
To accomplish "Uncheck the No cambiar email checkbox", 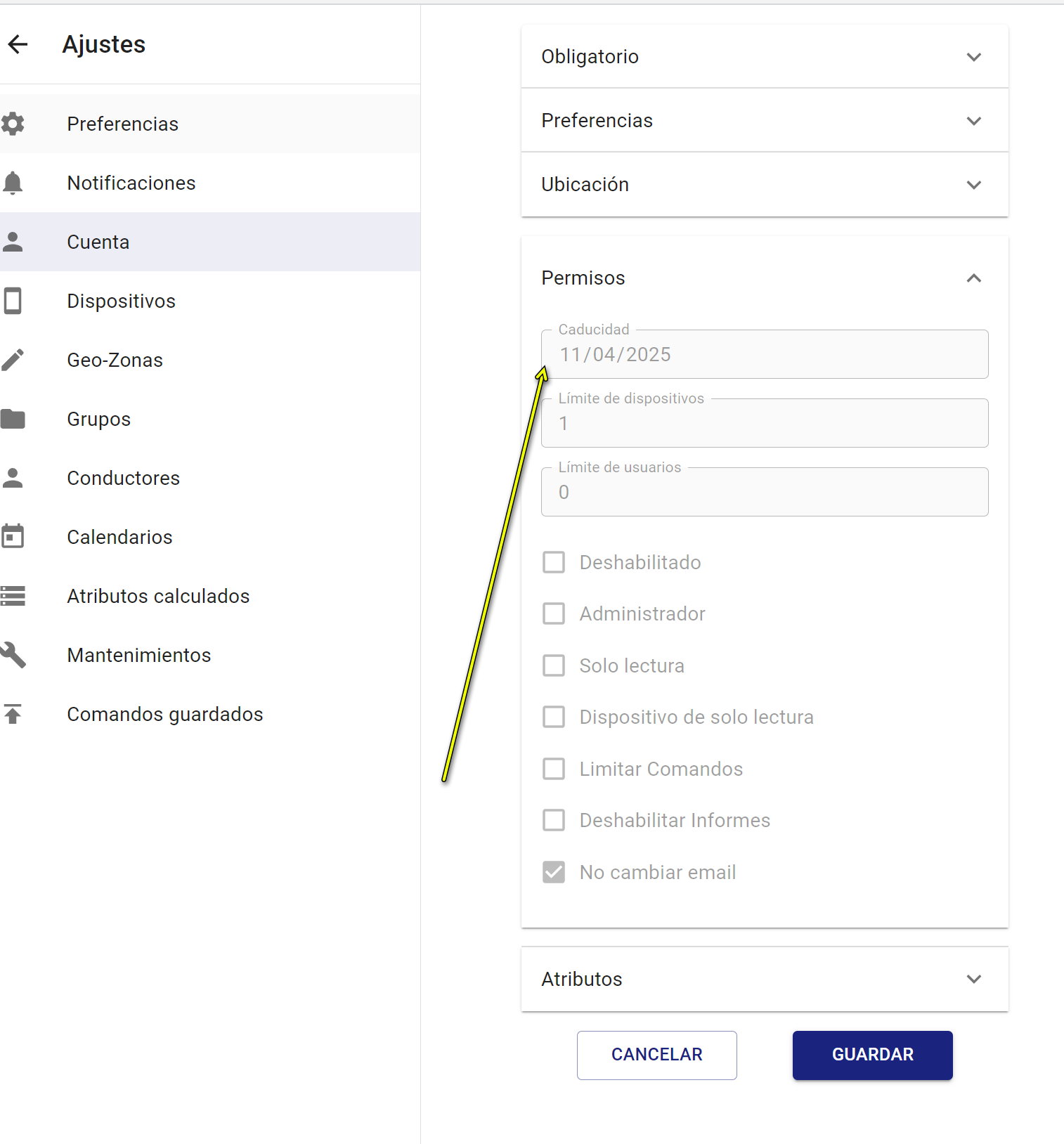I will pyautogui.click(x=554, y=872).
